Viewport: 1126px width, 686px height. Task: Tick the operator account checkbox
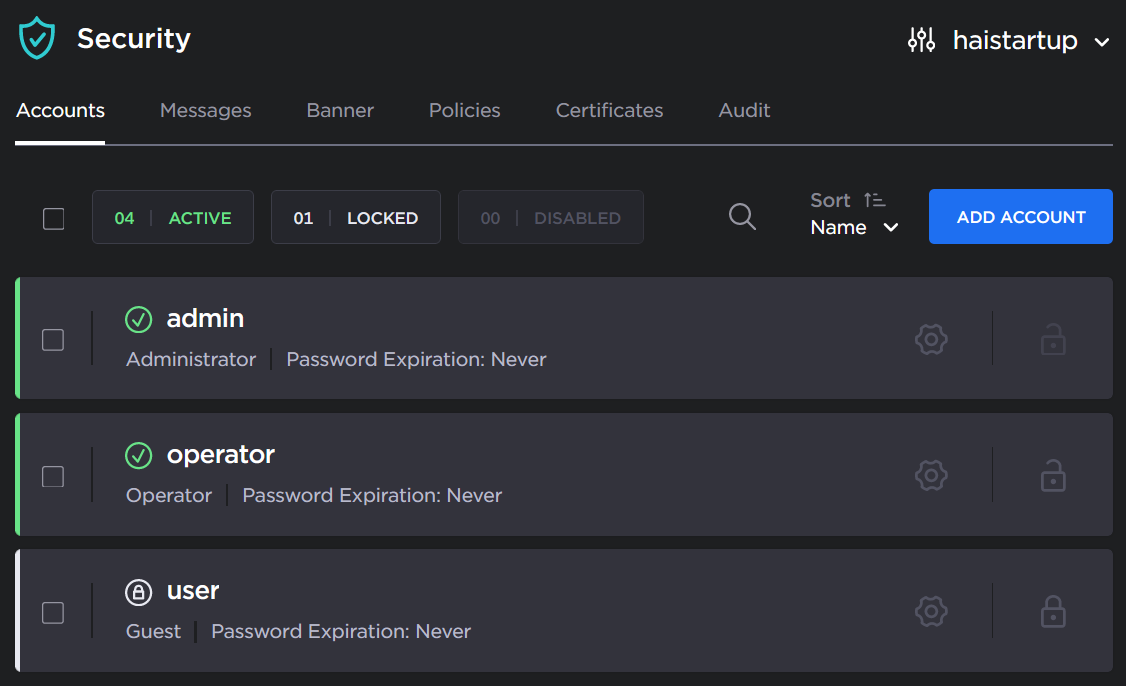[53, 476]
